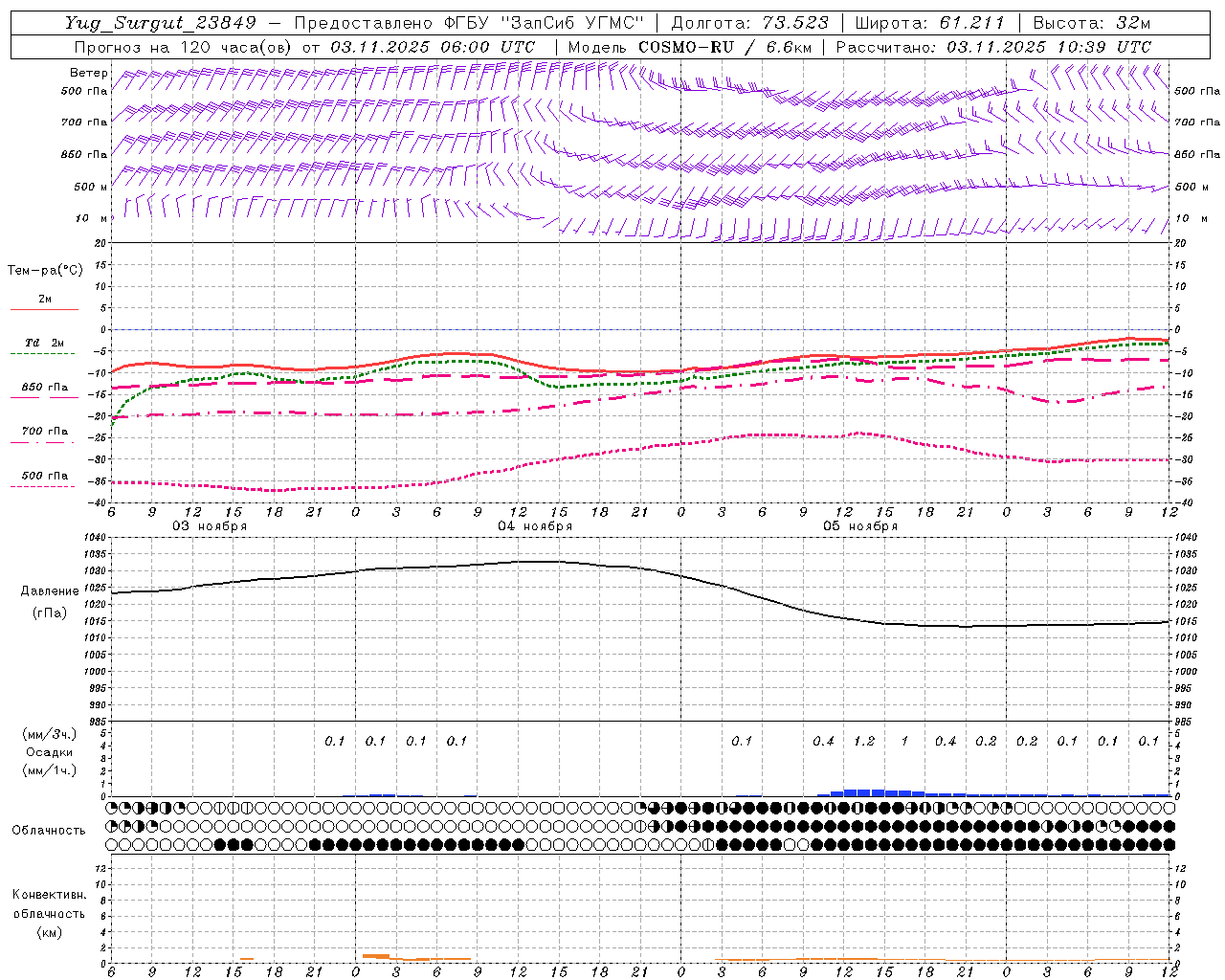Select the 2м temperature legend entry
1225x980 pixels.
44,300
